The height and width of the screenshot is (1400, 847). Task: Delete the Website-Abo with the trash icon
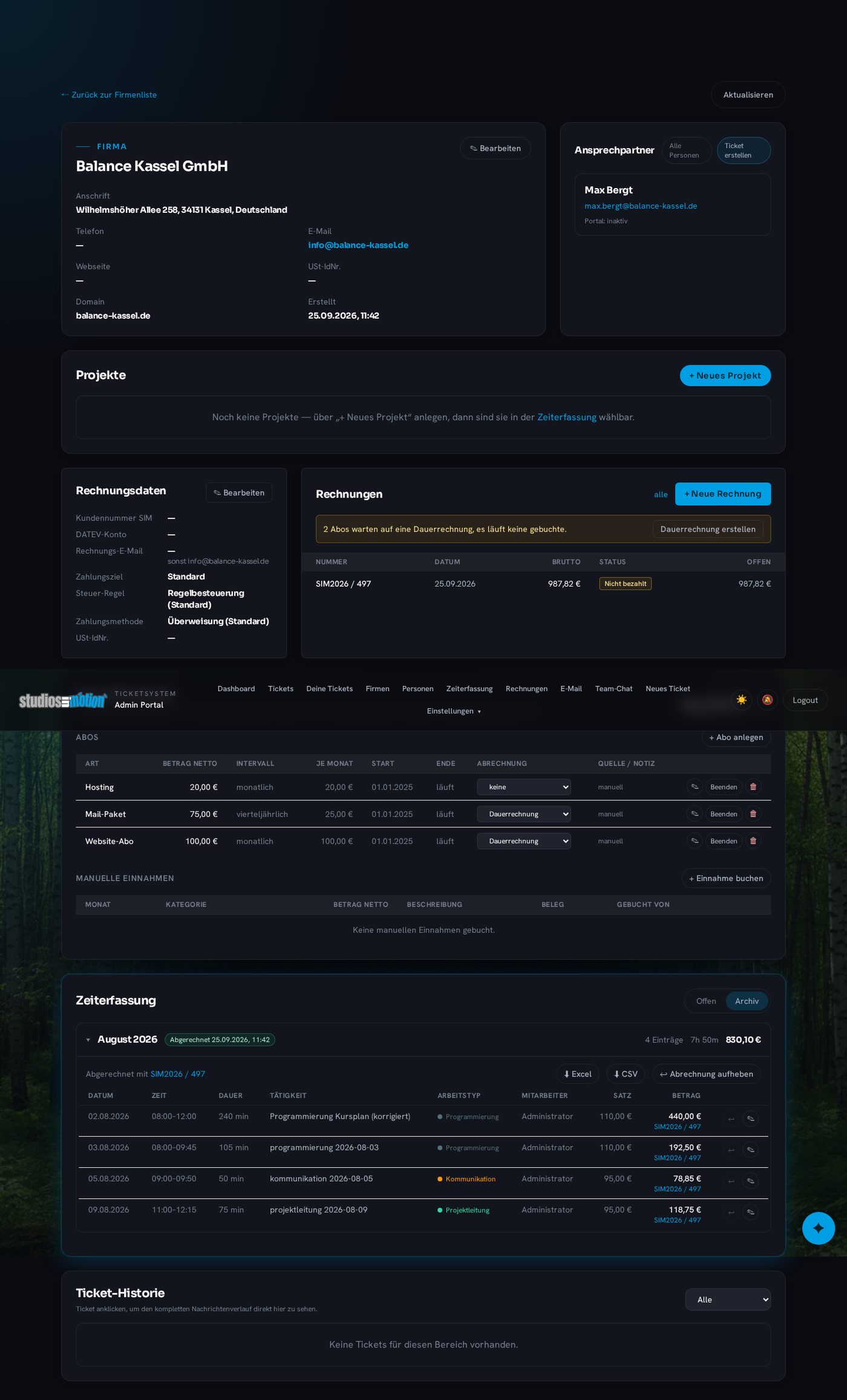(753, 841)
